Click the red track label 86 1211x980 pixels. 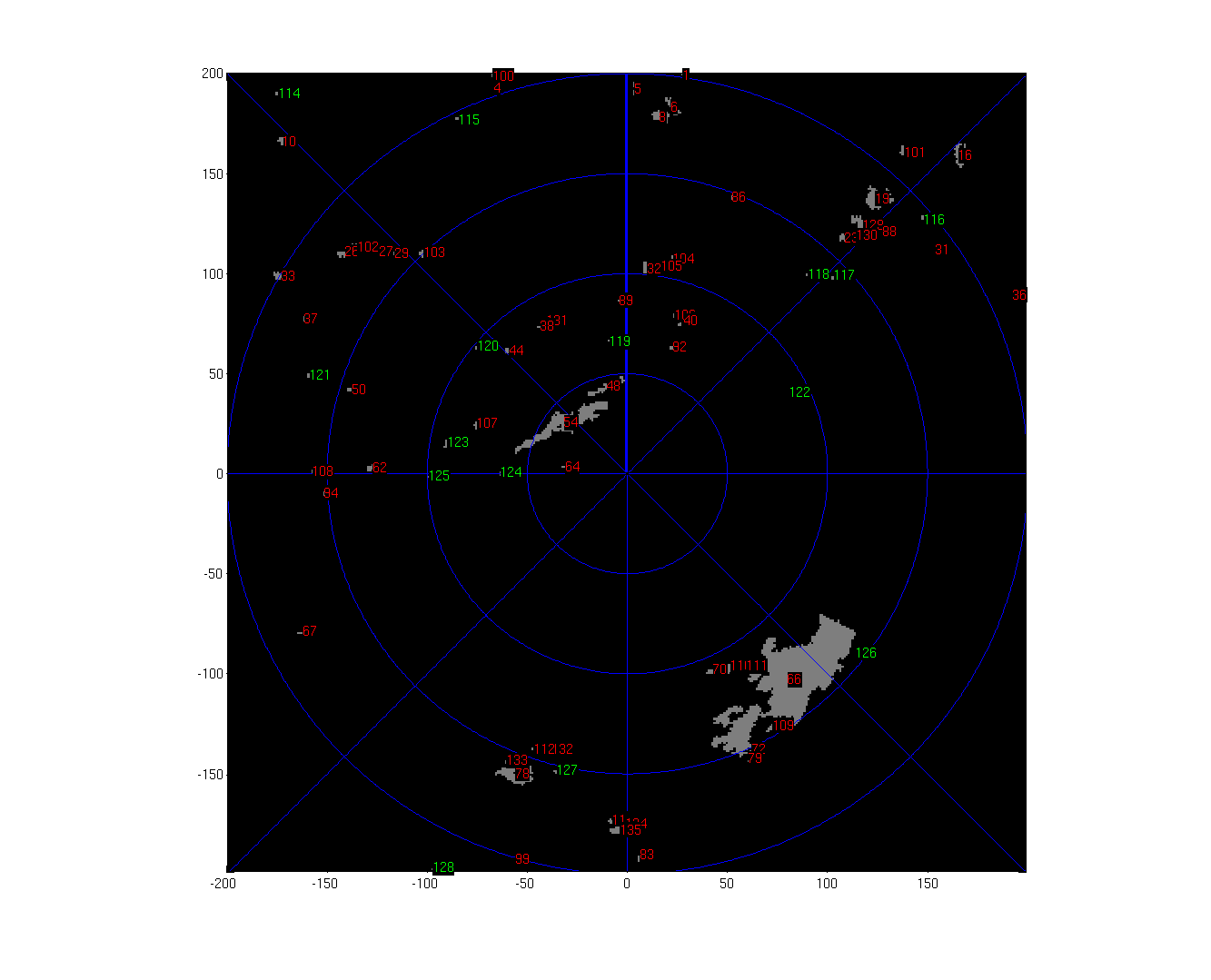pyautogui.click(x=738, y=197)
